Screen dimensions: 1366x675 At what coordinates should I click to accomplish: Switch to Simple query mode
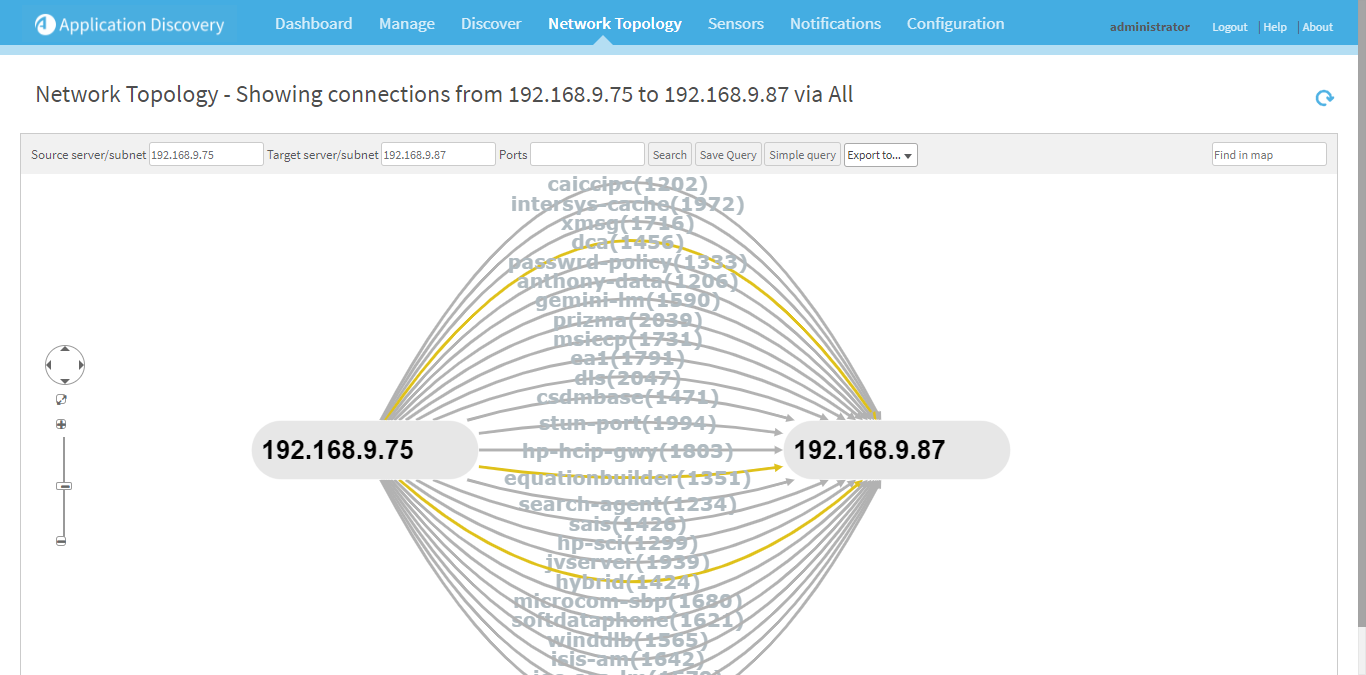(x=802, y=154)
